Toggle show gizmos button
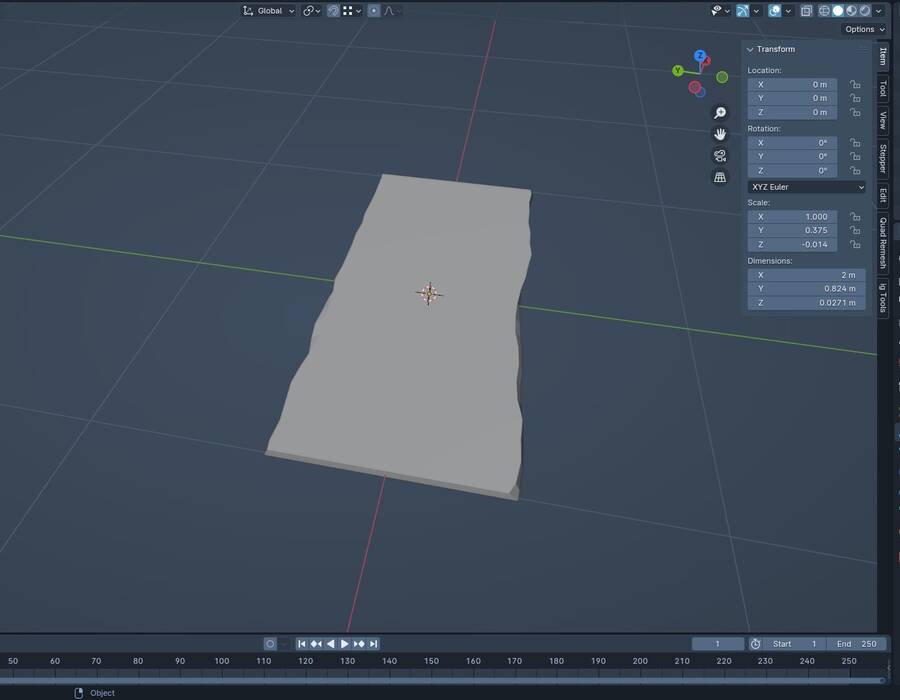This screenshot has width=900, height=700. [742, 11]
